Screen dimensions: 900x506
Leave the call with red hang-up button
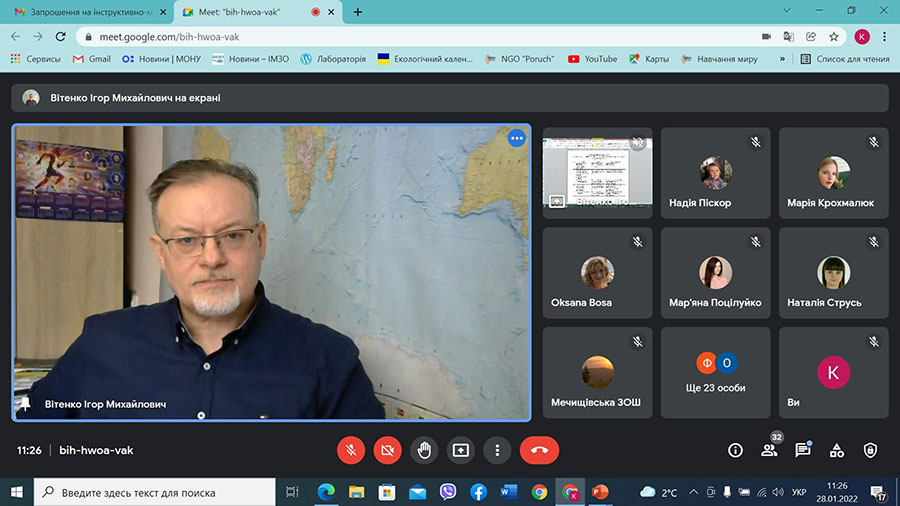point(539,450)
